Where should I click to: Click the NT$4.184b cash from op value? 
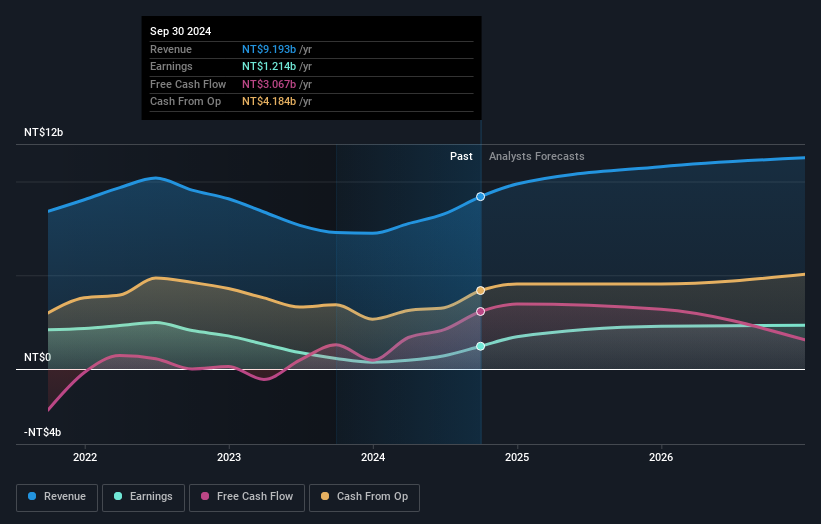(x=269, y=102)
